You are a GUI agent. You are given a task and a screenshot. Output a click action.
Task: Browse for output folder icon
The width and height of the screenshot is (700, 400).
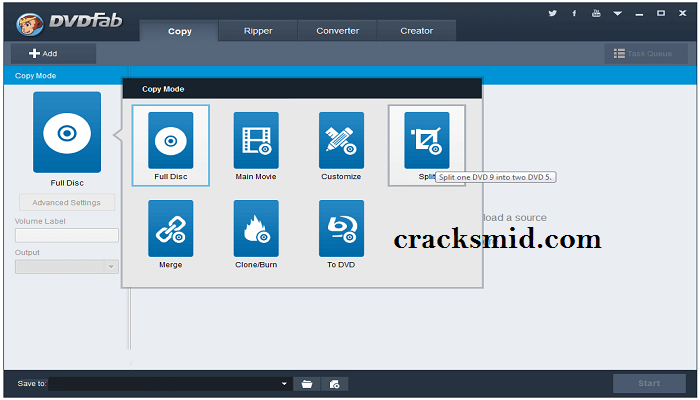307,384
